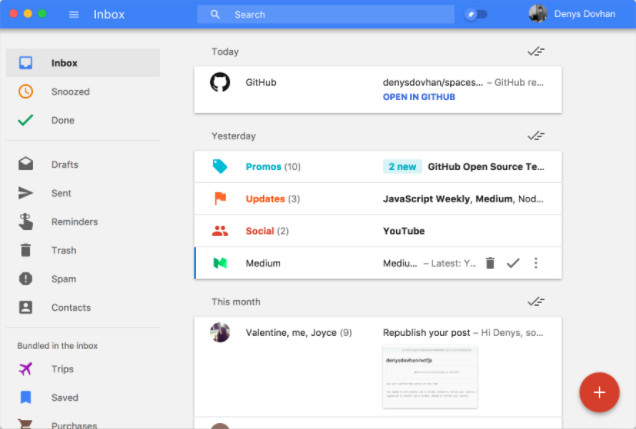The width and height of the screenshot is (636, 429).
Task: Open the Medium email row
Action: click(378, 263)
